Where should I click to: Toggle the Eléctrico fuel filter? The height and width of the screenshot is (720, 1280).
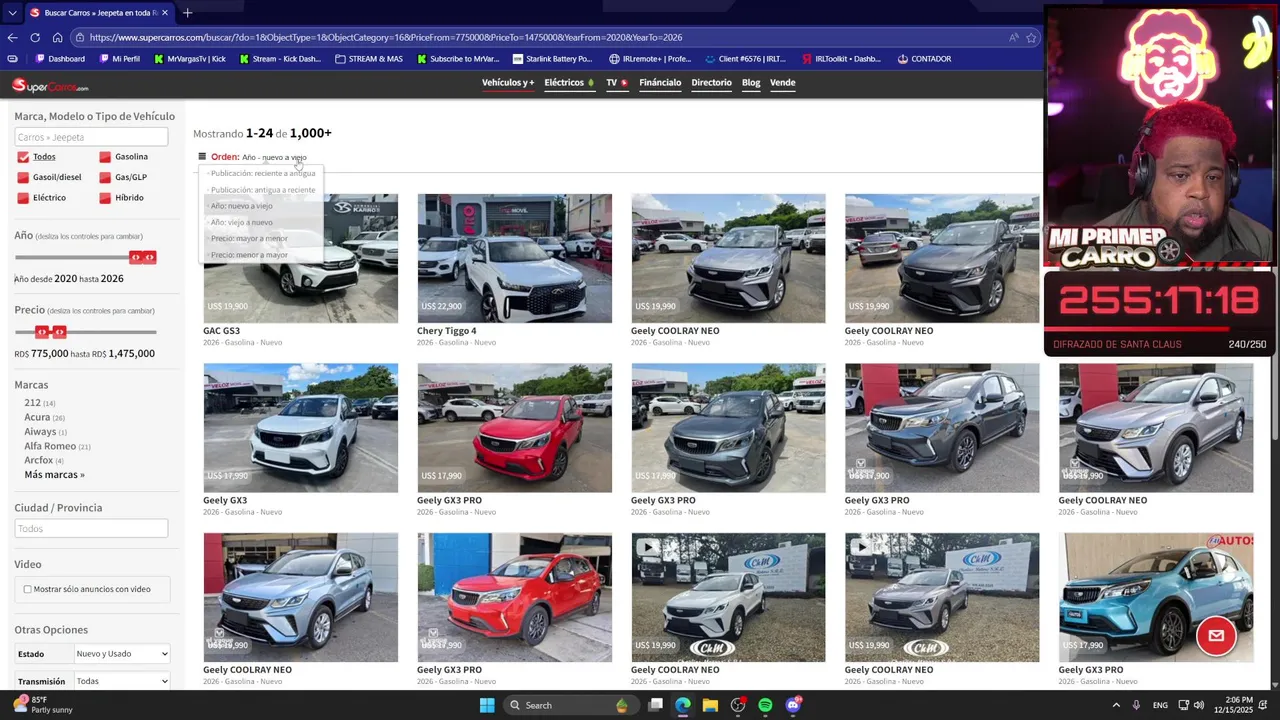(x=23, y=198)
